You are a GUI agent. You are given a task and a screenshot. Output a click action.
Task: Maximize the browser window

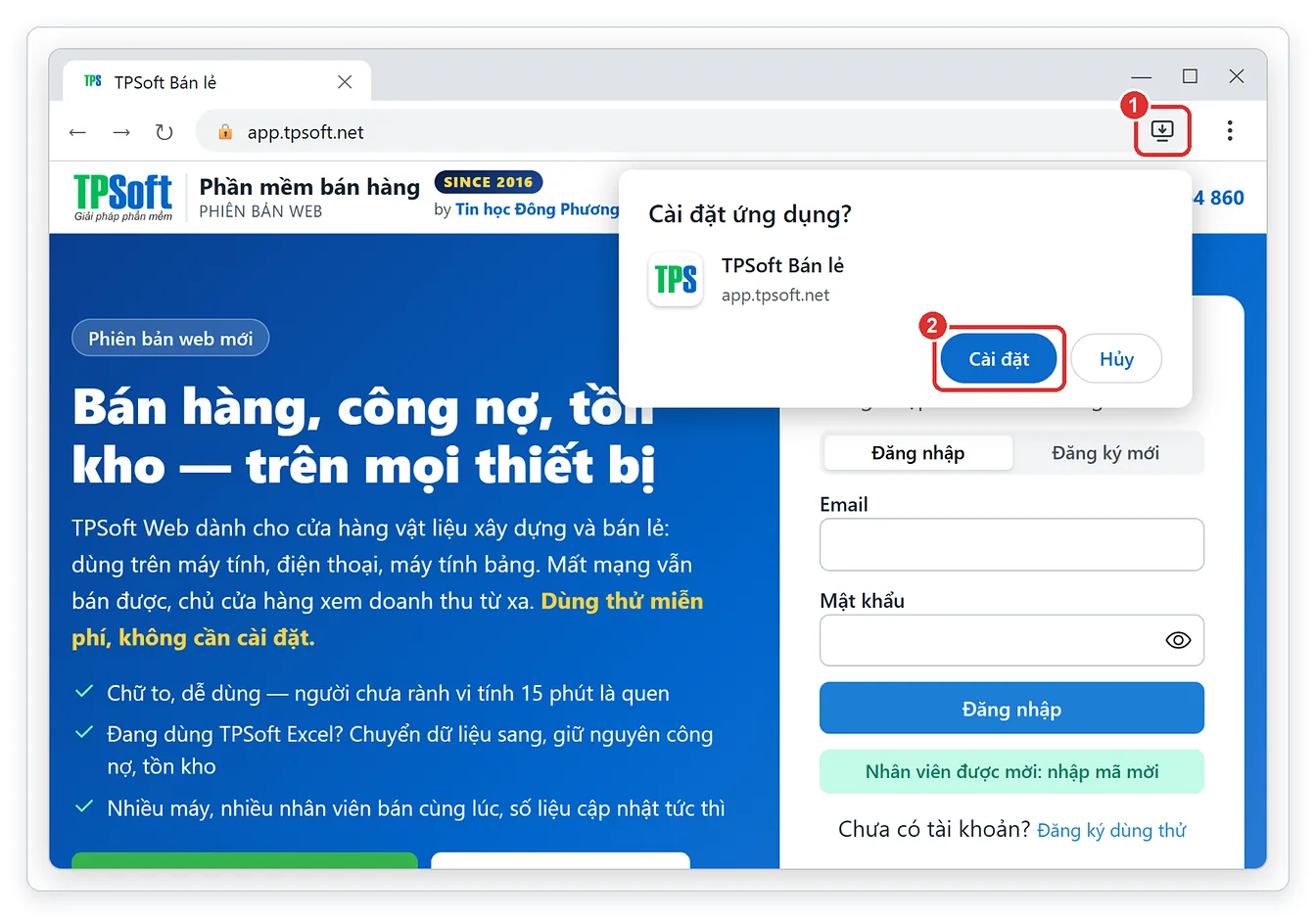tap(1190, 76)
